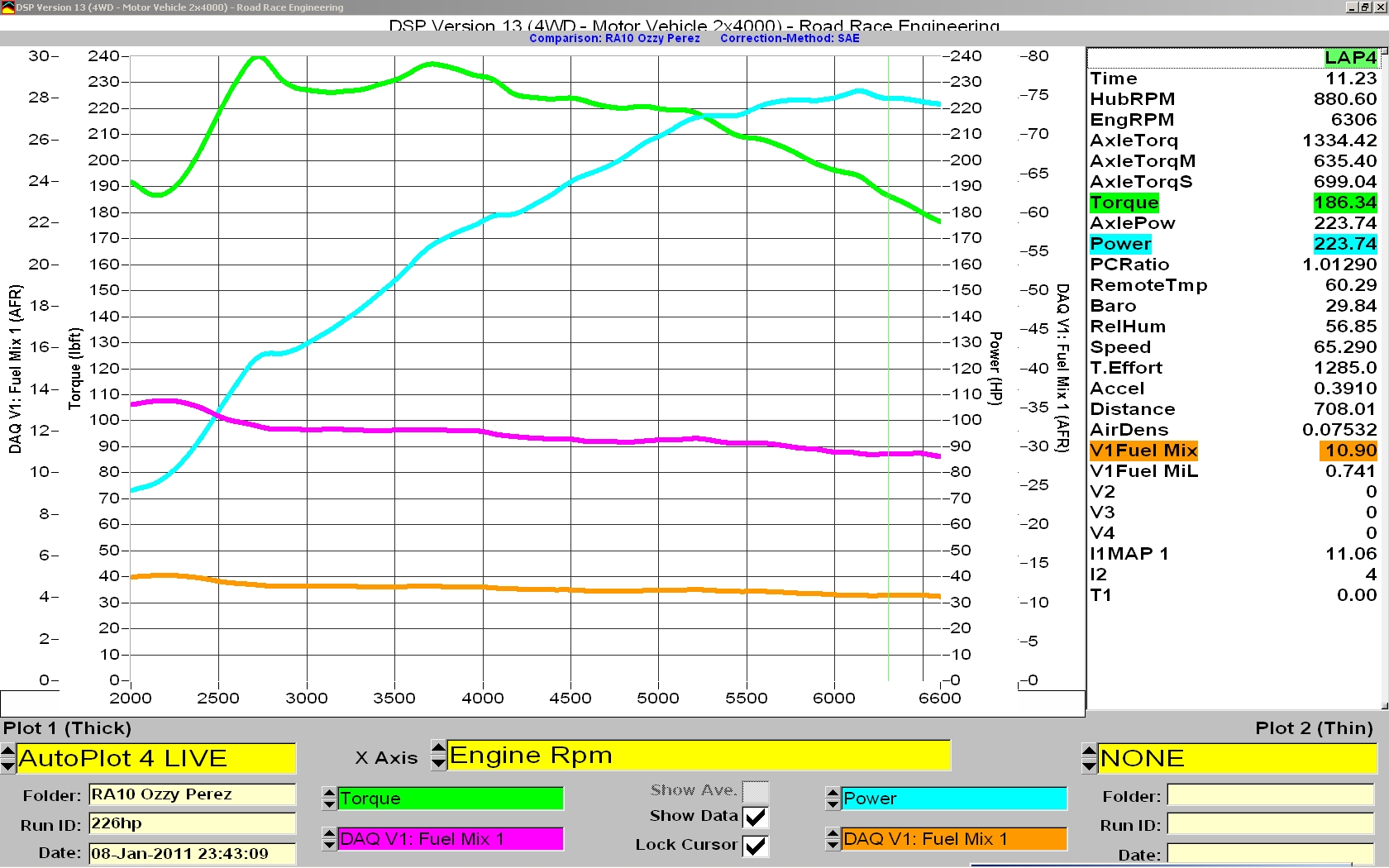
Task: Click up arrow beside Plot 2 NONE selector
Action: (x=1090, y=751)
